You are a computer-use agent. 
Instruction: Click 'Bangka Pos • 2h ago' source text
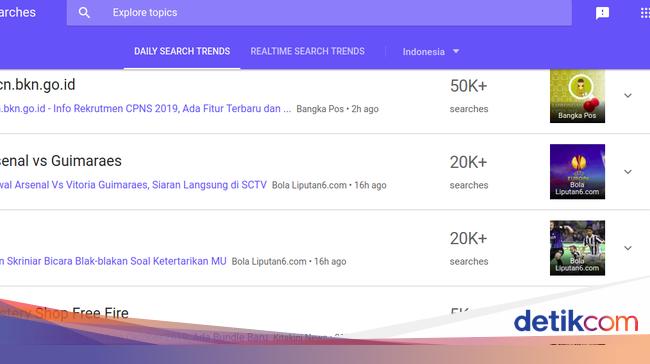tap(337, 109)
